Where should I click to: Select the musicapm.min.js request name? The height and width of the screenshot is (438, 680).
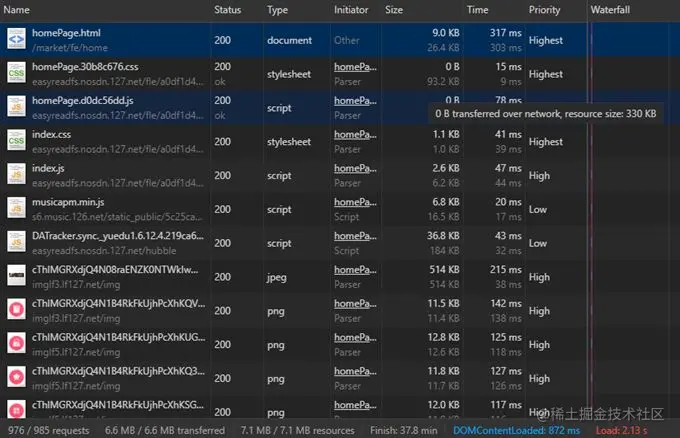68,202
